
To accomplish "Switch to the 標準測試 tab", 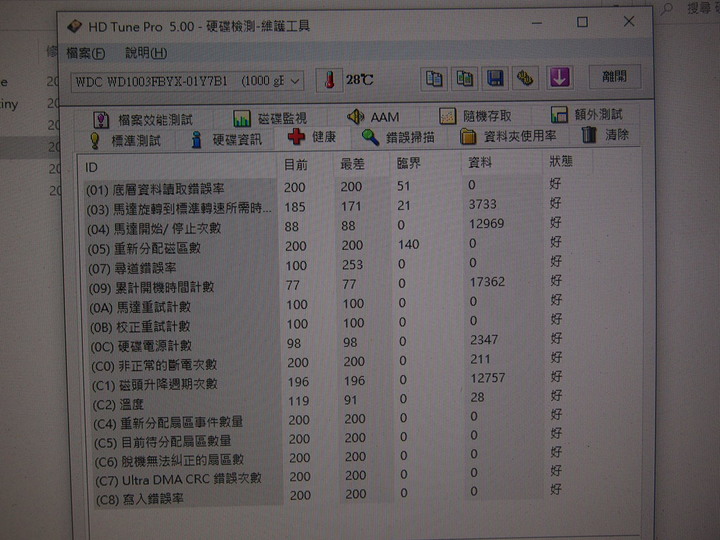I will point(125,141).
